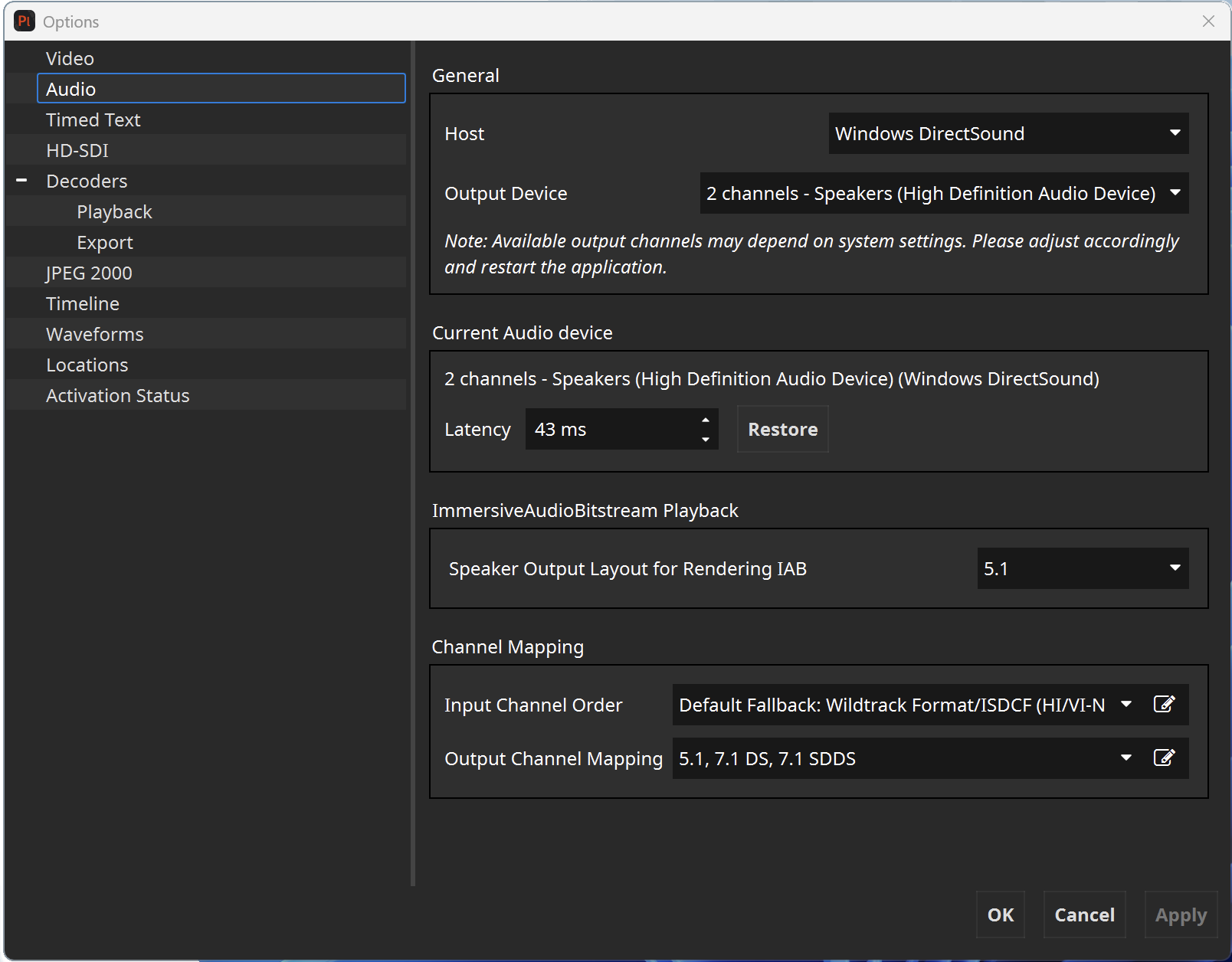Open the Output Device dropdown

click(943, 193)
